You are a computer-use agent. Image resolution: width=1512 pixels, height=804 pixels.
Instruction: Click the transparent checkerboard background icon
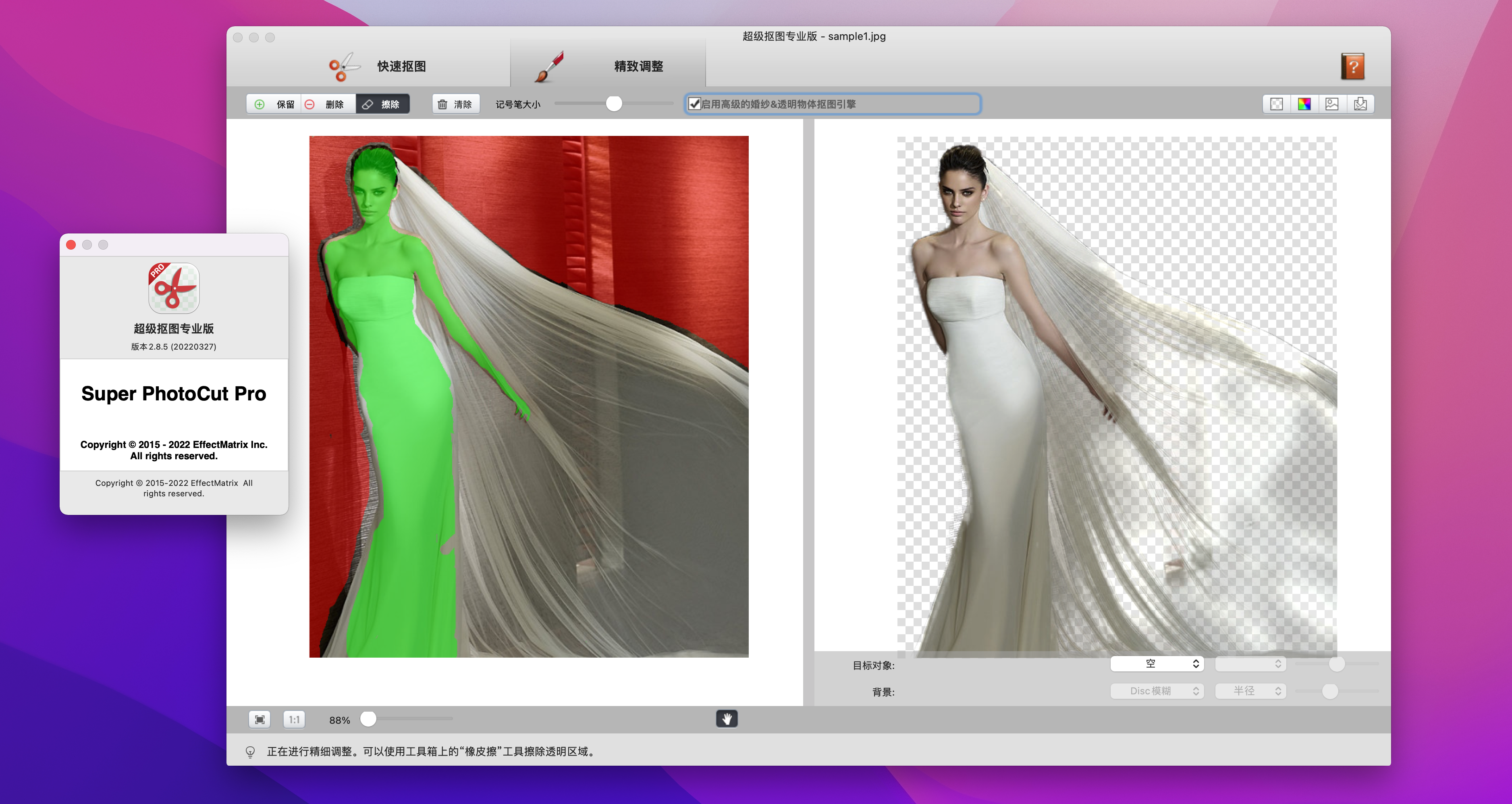tap(1276, 104)
